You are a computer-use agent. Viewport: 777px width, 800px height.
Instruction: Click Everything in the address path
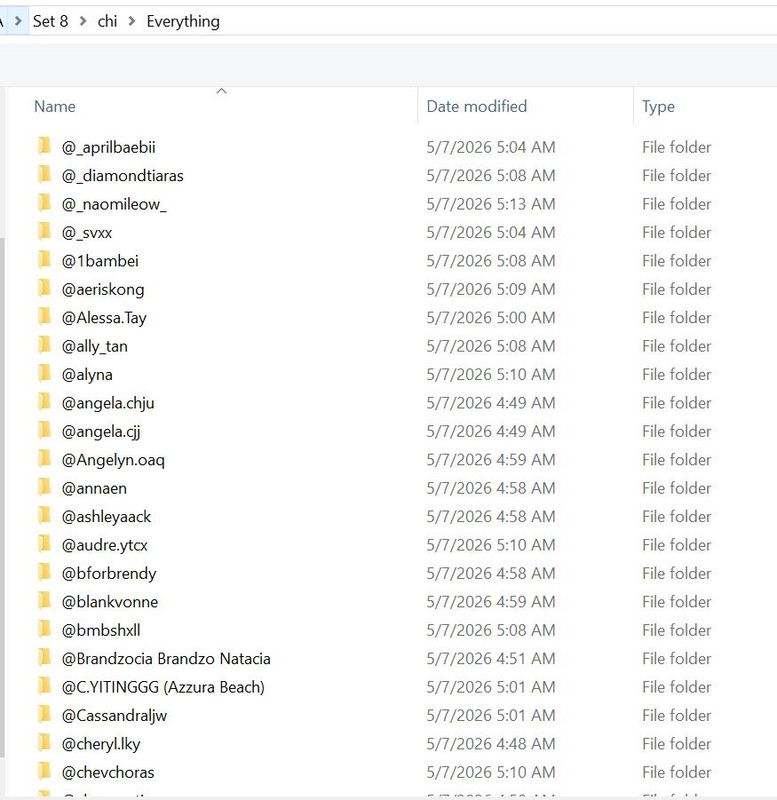point(183,21)
